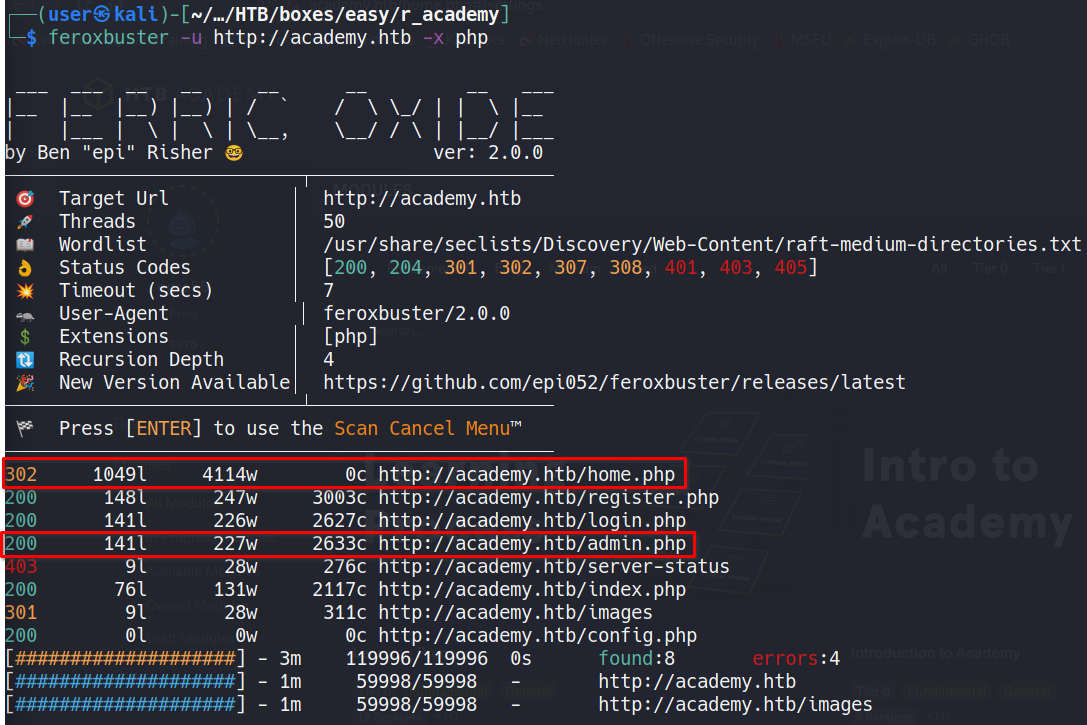Open the academy.htb/server-status link
The height and width of the screenshot is (725, 1087).
553,567
